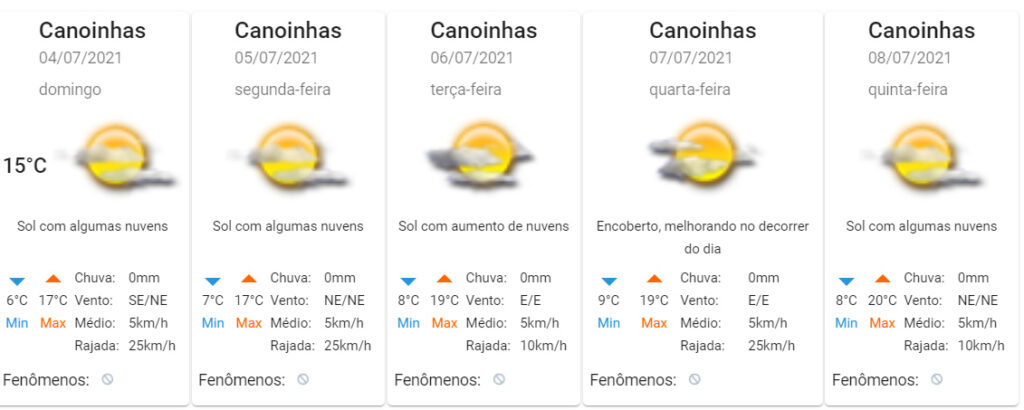Click the 15°C current temperature reading
Image resolution: width=1024 pixels, height=410 pixels.
click(x=25, y=166)
